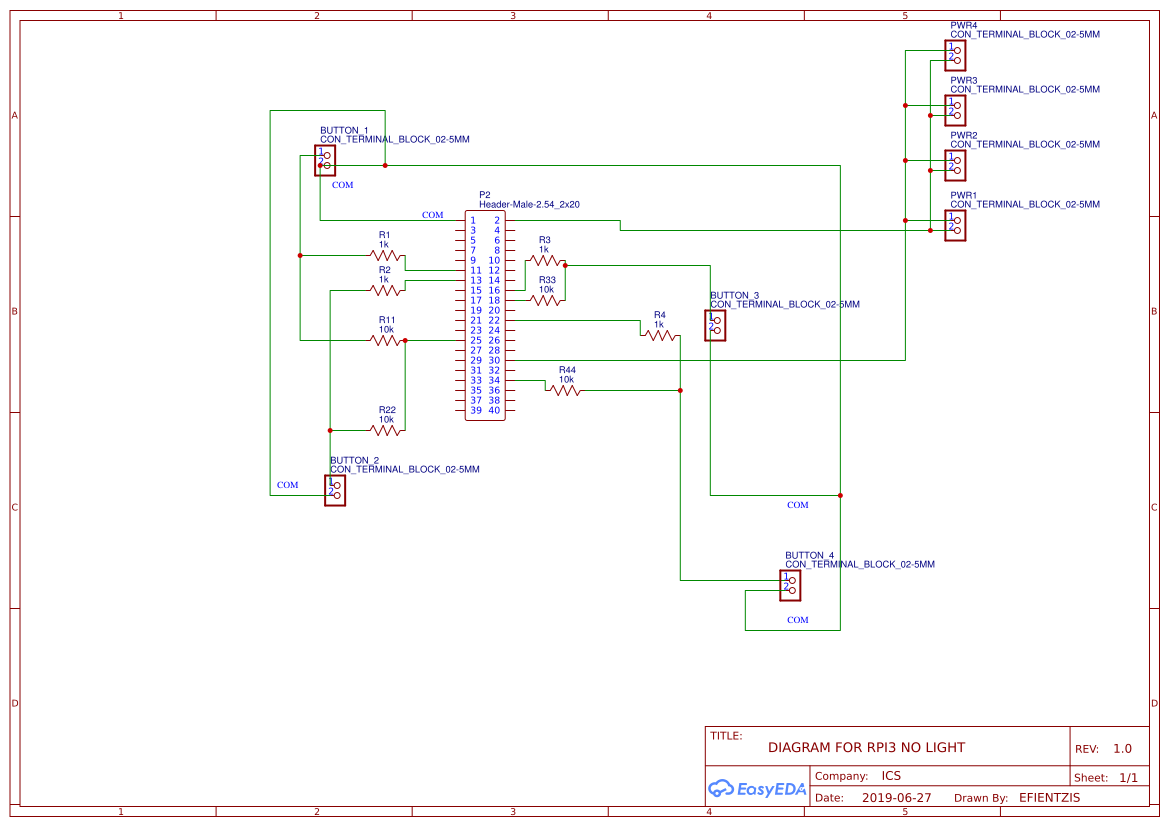Select the R44 10k resistor symbol

click(565, 389)
